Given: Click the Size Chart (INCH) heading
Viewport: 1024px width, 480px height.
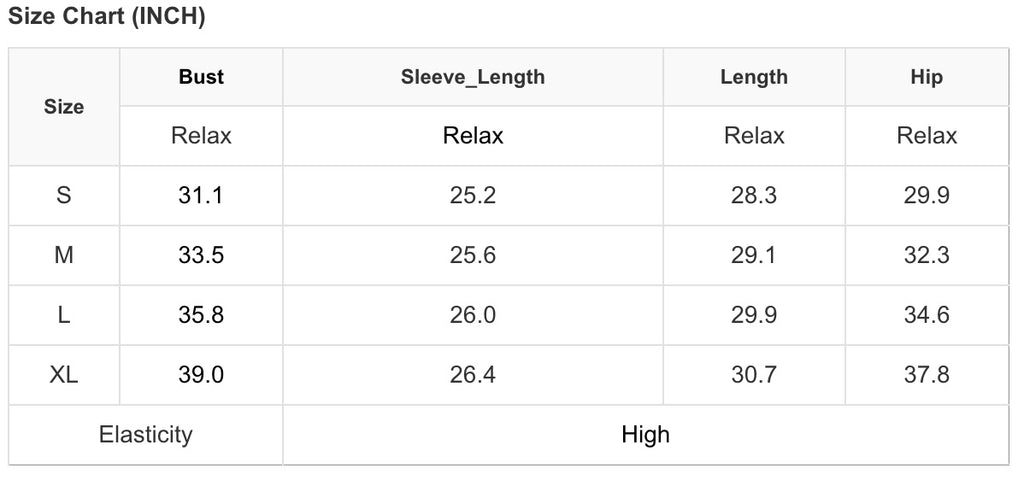Looking at the screenshot, I should click(107, 17).
